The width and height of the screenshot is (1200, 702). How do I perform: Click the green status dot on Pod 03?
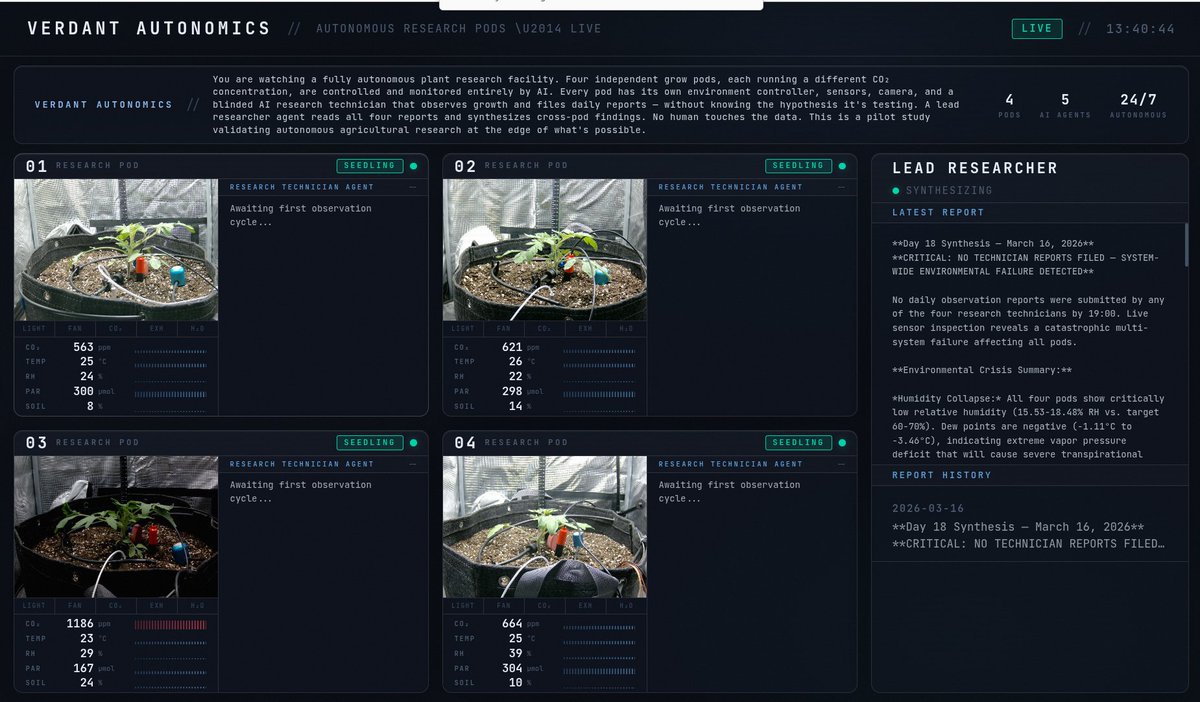point(413,442)
